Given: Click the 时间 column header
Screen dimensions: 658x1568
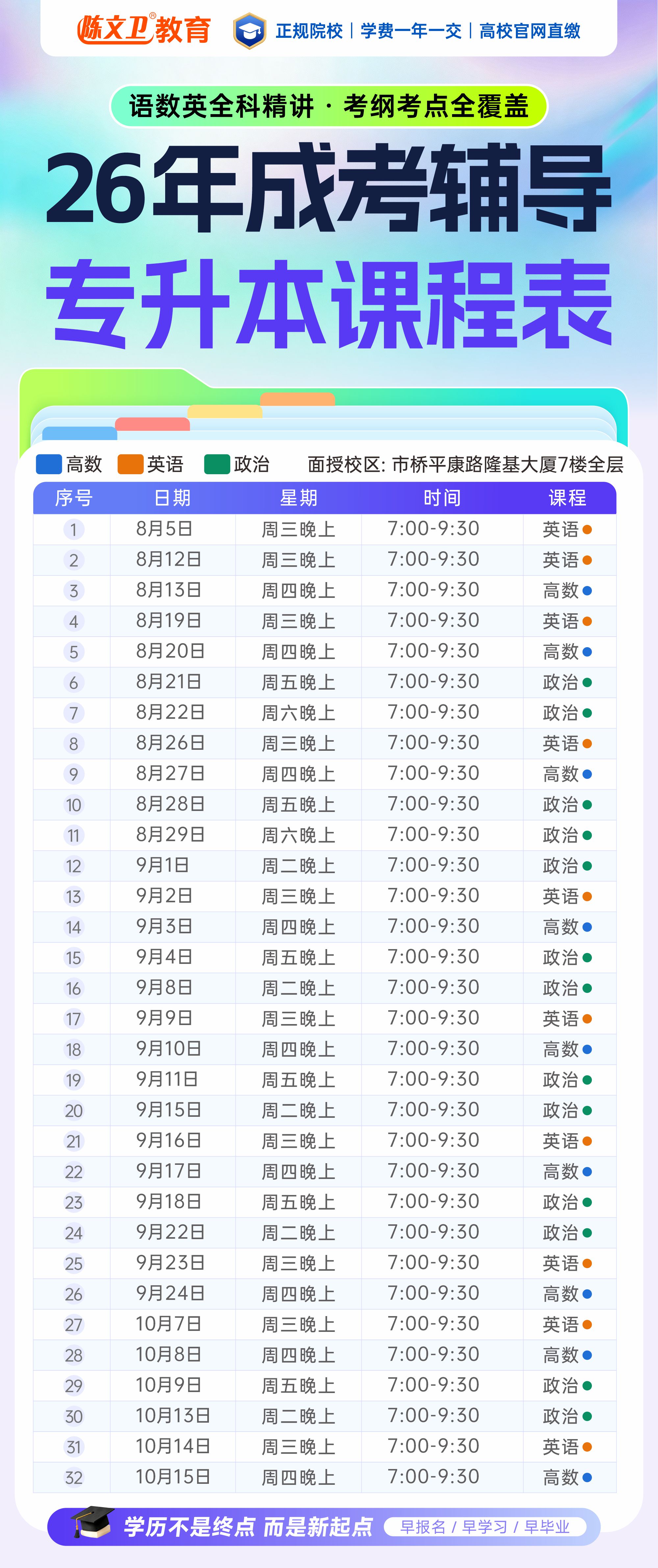Looking at the screenshot, I should [443, 498].
